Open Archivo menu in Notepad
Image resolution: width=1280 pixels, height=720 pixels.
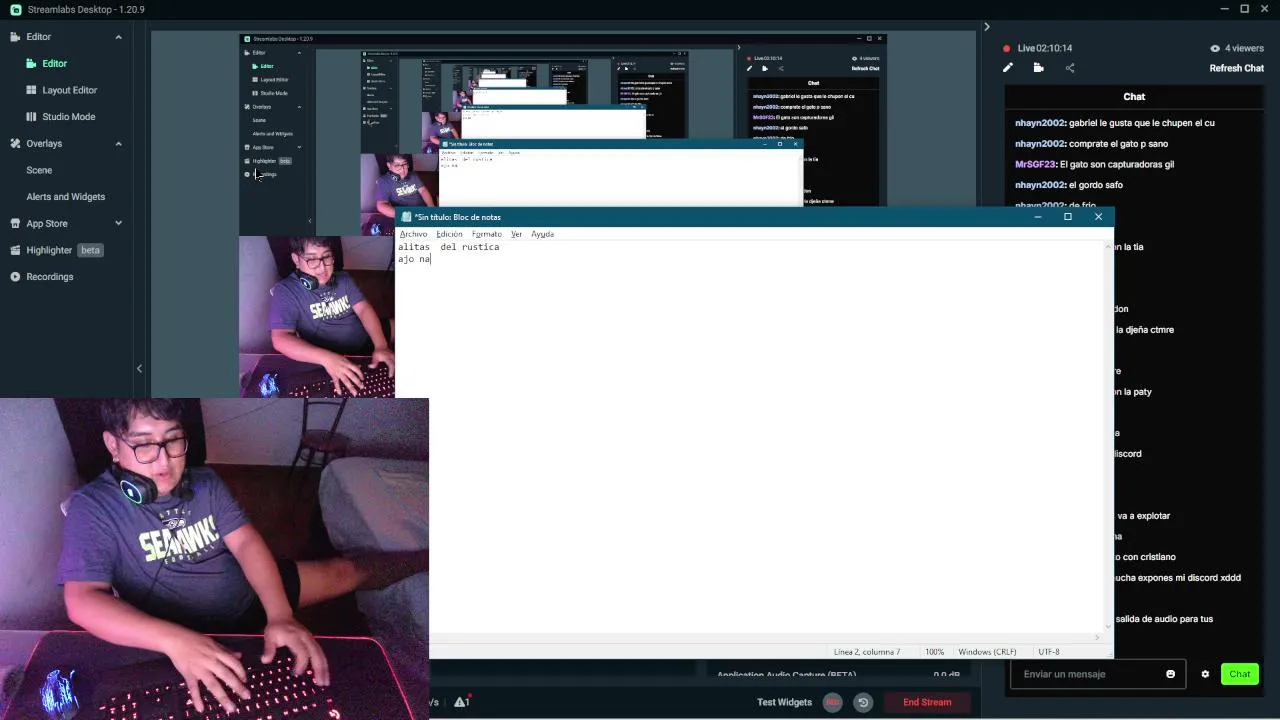pyautogui.click(x=413, y=234)
